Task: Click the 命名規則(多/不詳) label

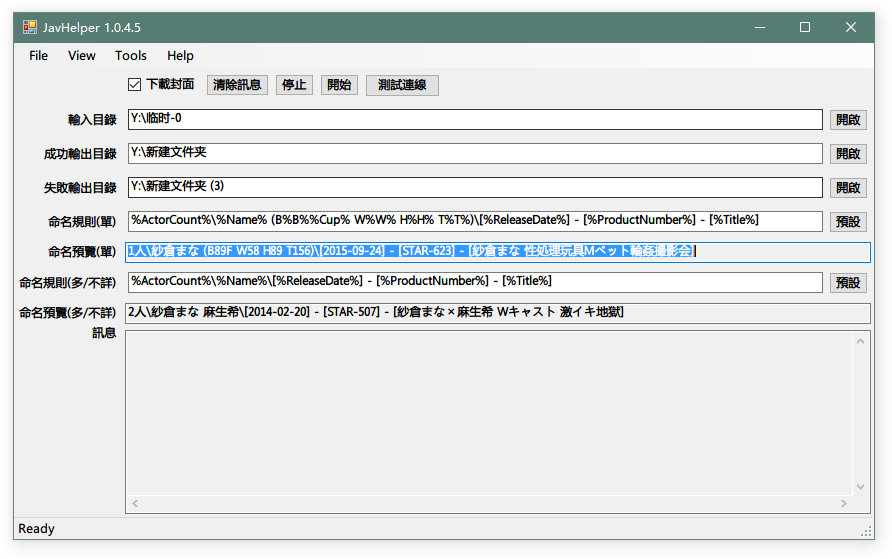Action: click(68, 283)
